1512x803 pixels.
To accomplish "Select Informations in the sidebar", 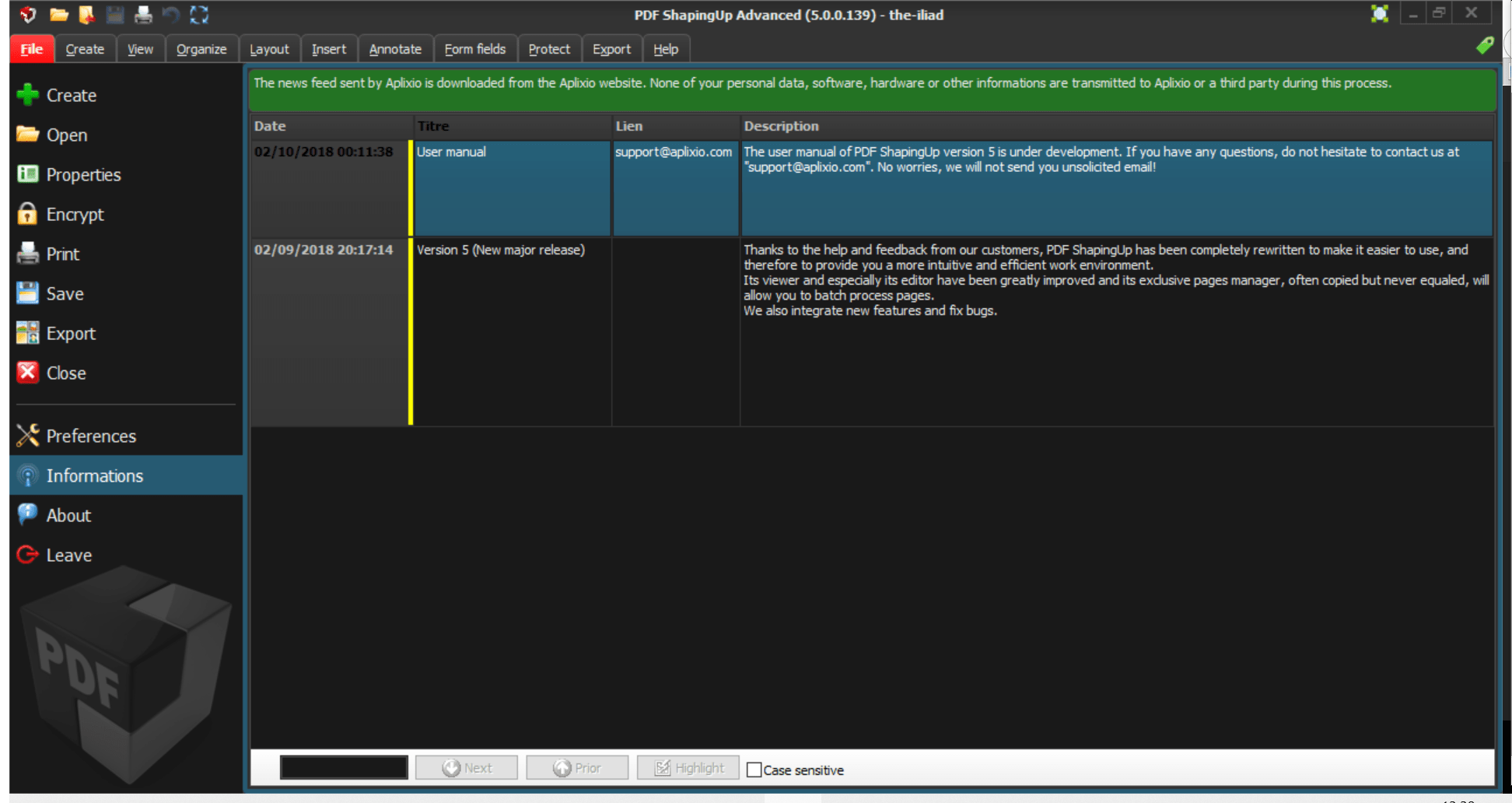I will point(126,475).
